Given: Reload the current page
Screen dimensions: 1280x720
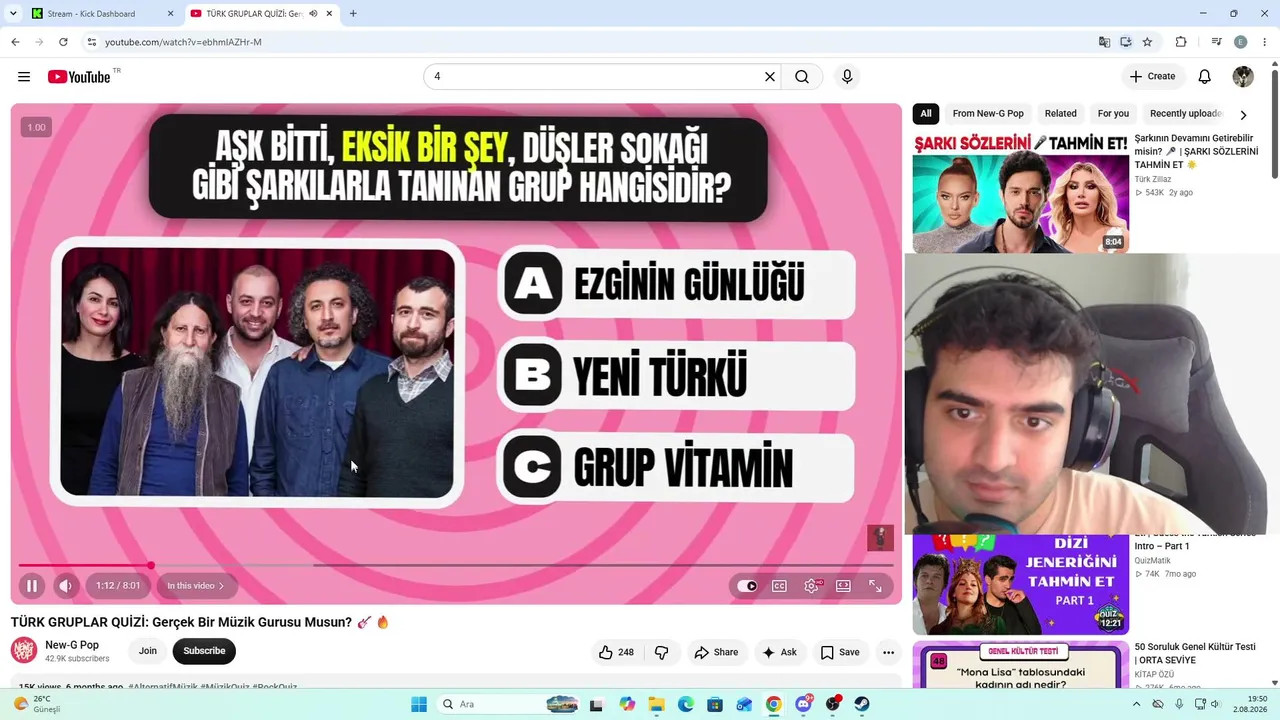Looking at the screenshot, I should coord(63,42).
